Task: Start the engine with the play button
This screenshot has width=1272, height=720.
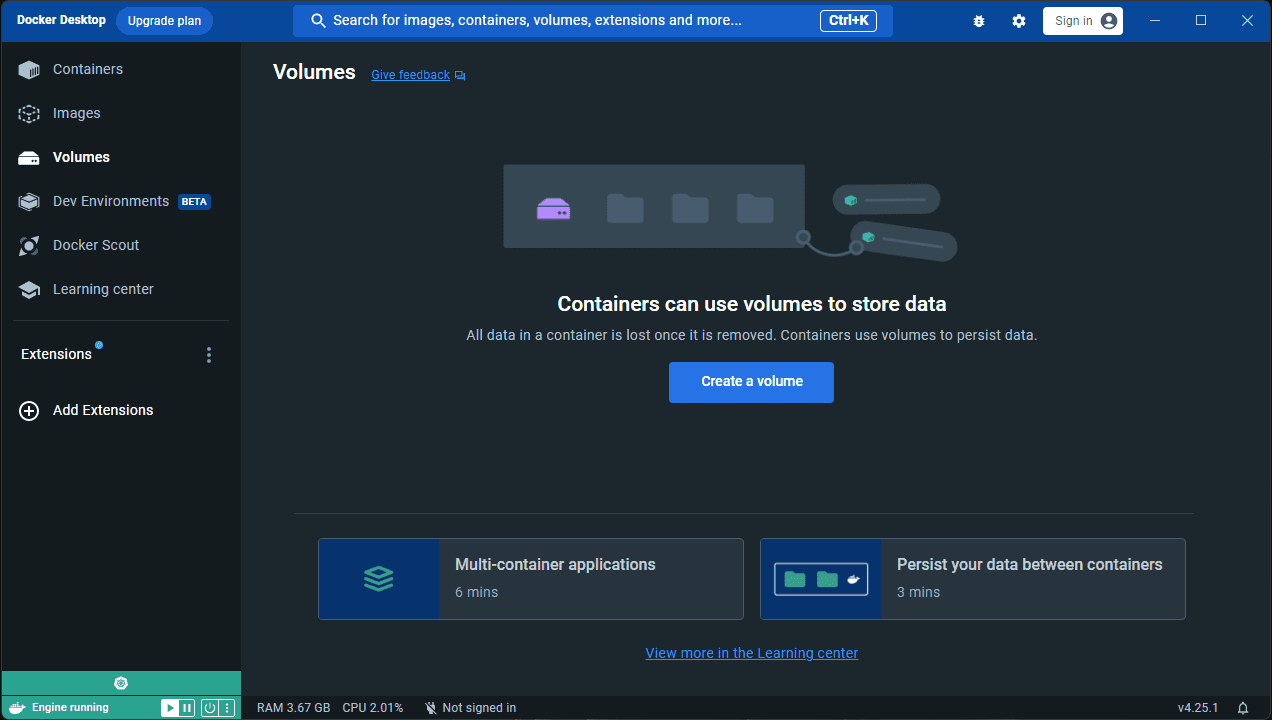Action: click(x=170, y=708)
